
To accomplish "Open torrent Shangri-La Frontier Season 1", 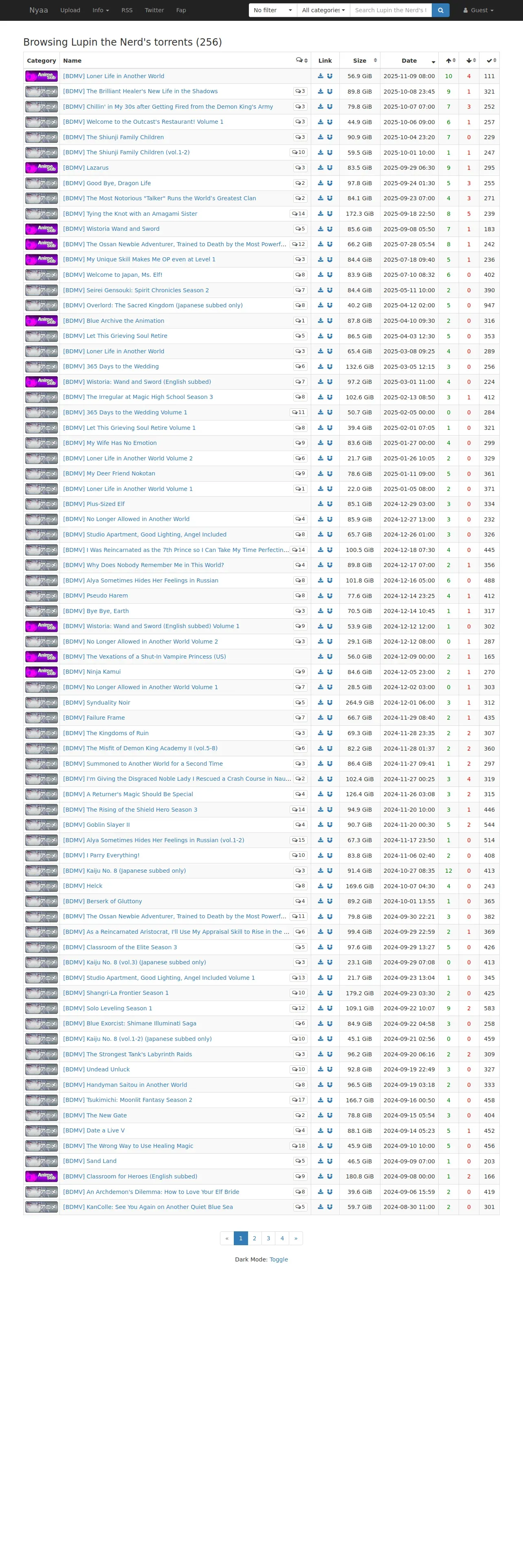I will [116, 993].
